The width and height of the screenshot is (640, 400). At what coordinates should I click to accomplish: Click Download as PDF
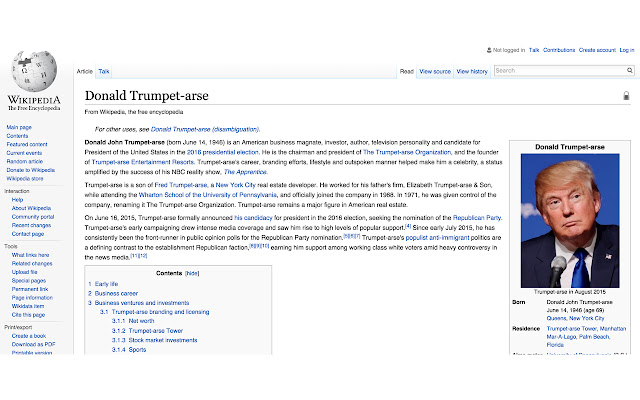point(33,344)
